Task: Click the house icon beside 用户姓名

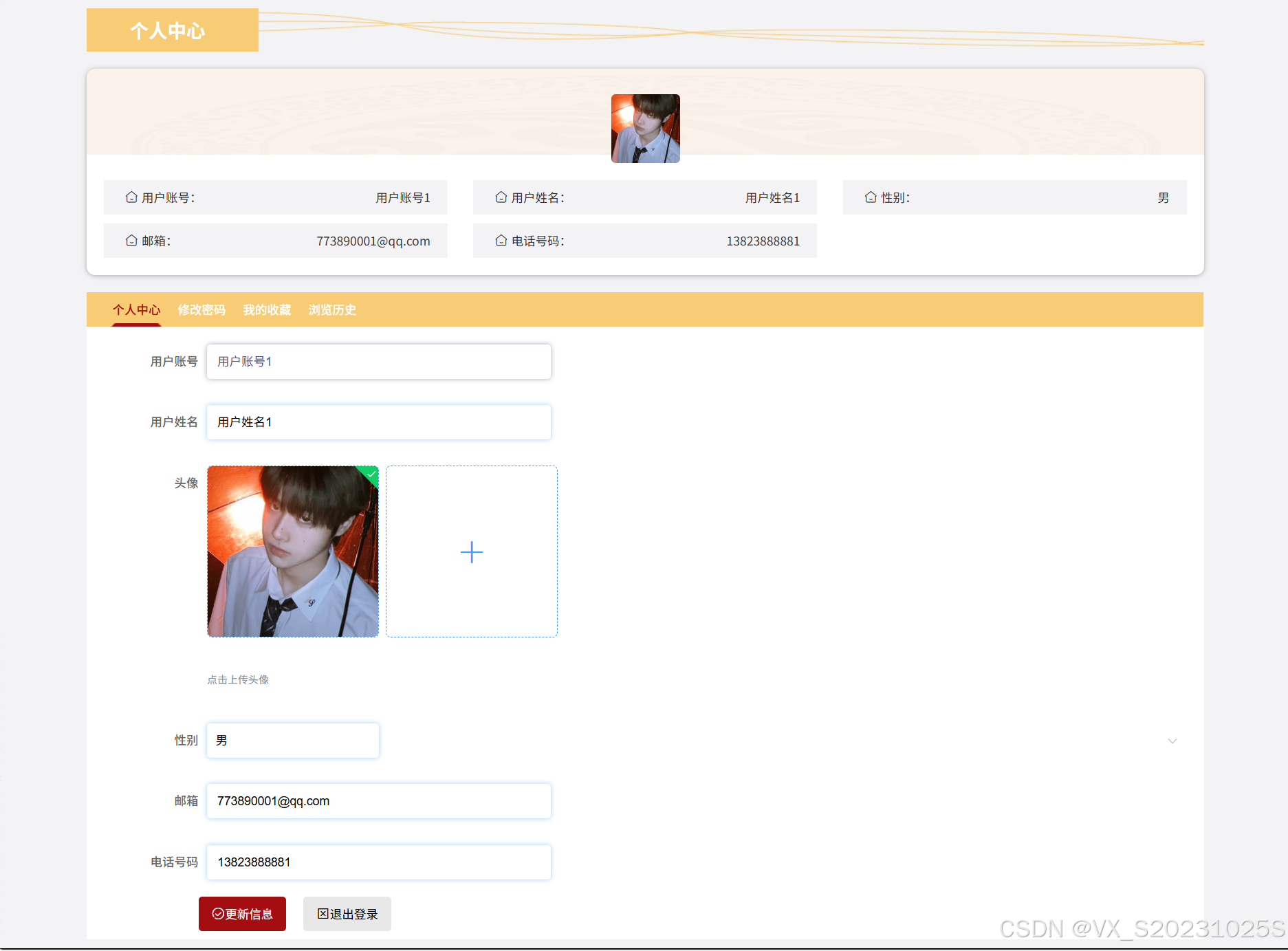Action: 501,197
